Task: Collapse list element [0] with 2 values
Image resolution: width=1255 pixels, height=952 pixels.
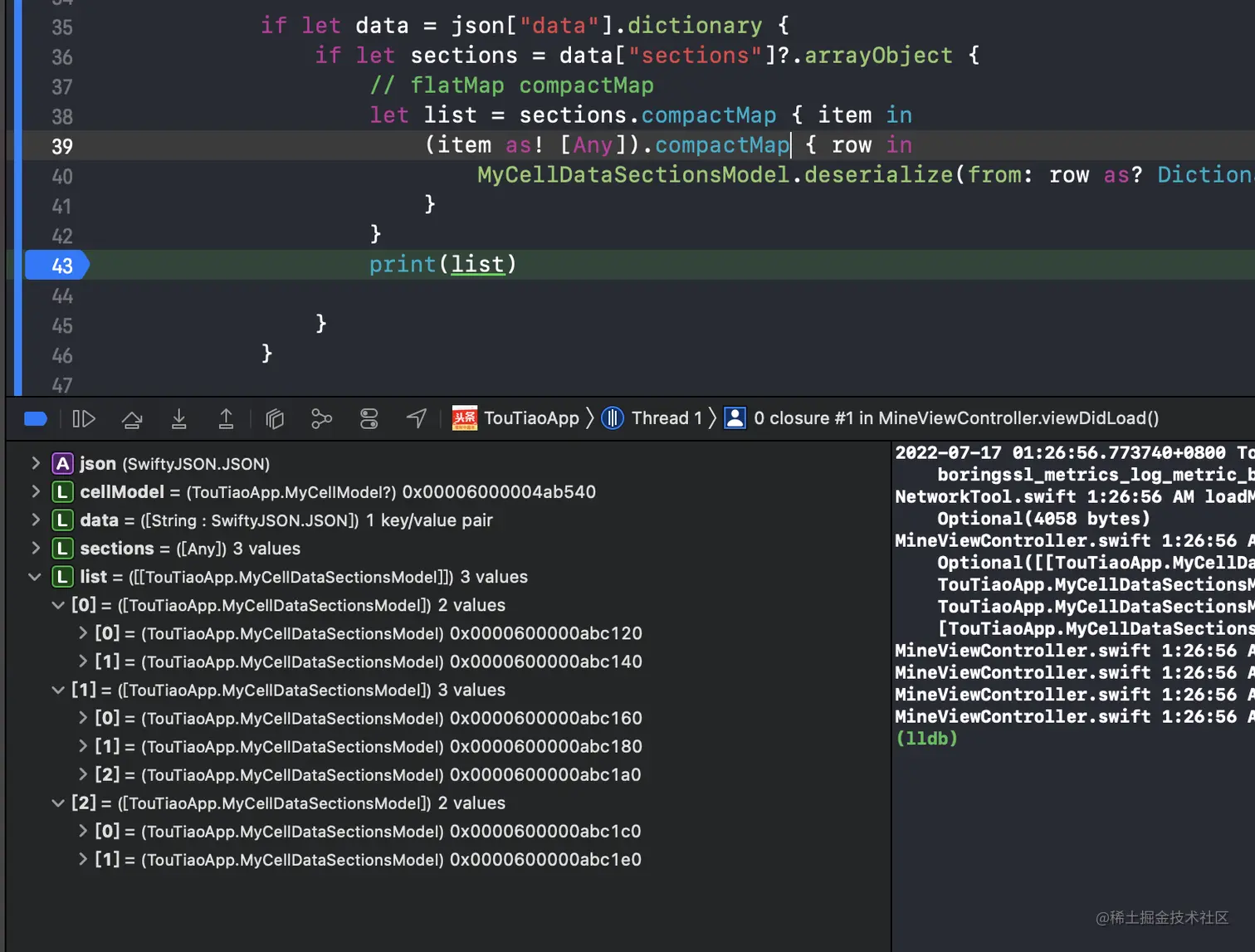Action: tap(58, 605)
